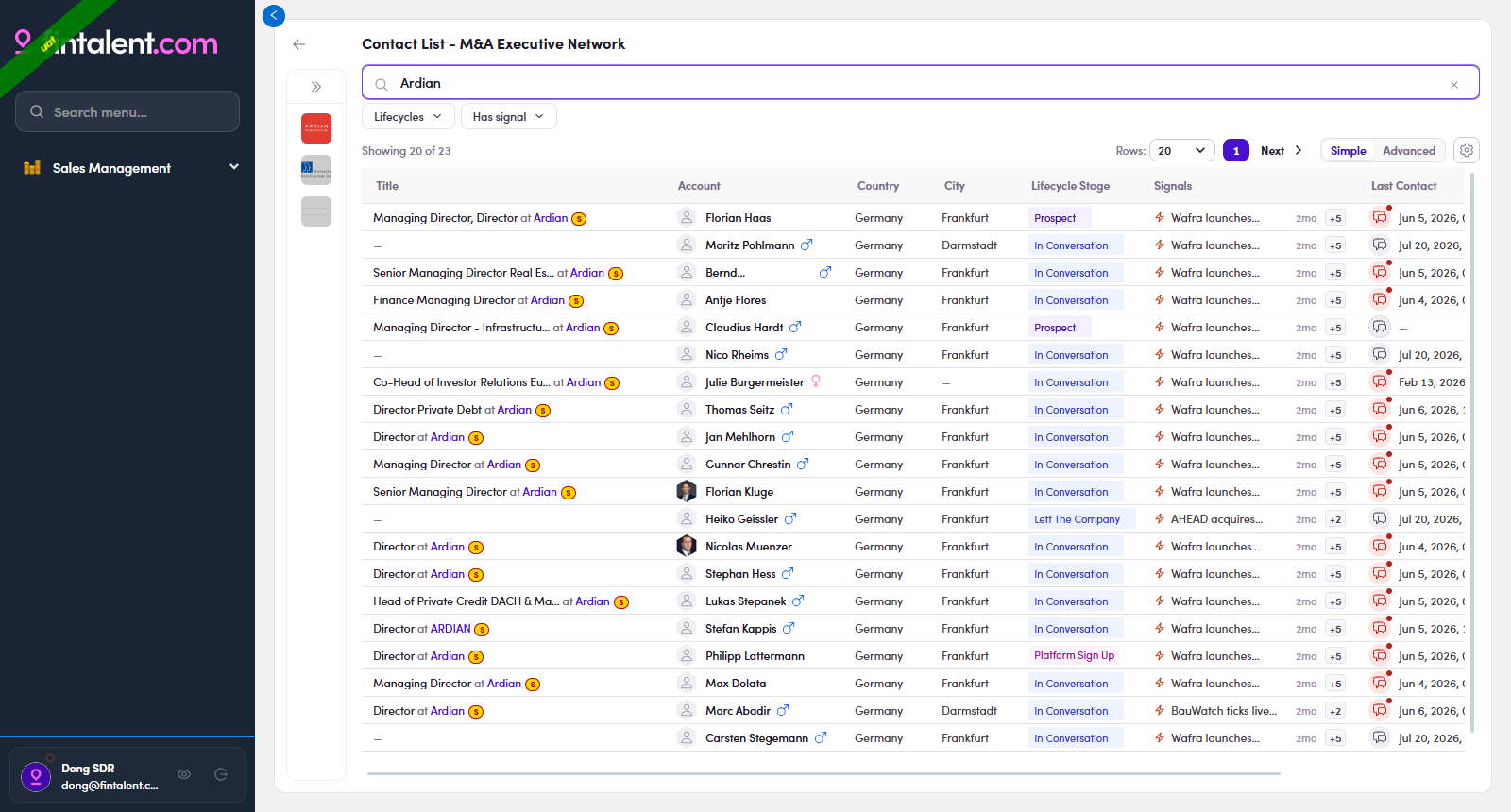Open AHEAD acquires signal text
This screenshot has width=1511, height=812.
[x=1216, y=519]
